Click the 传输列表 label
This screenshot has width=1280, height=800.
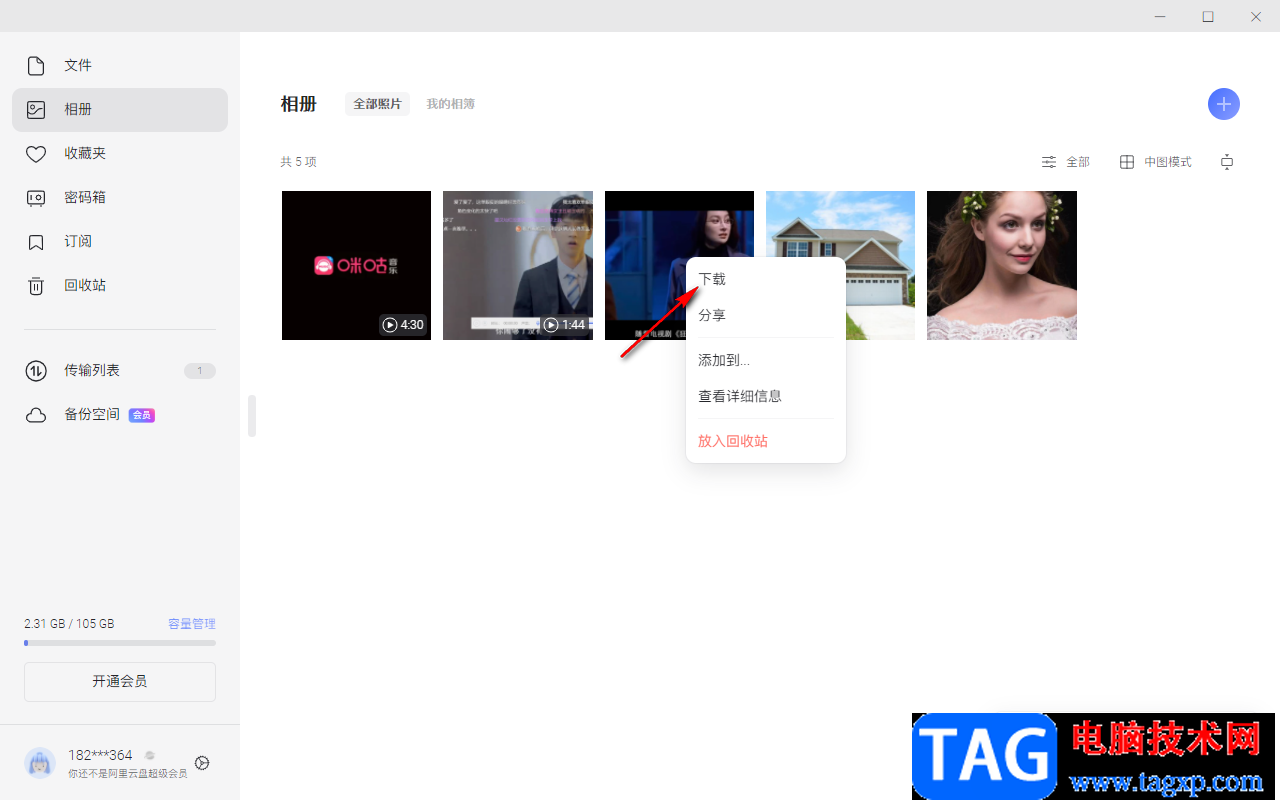(x=92, y=371)
